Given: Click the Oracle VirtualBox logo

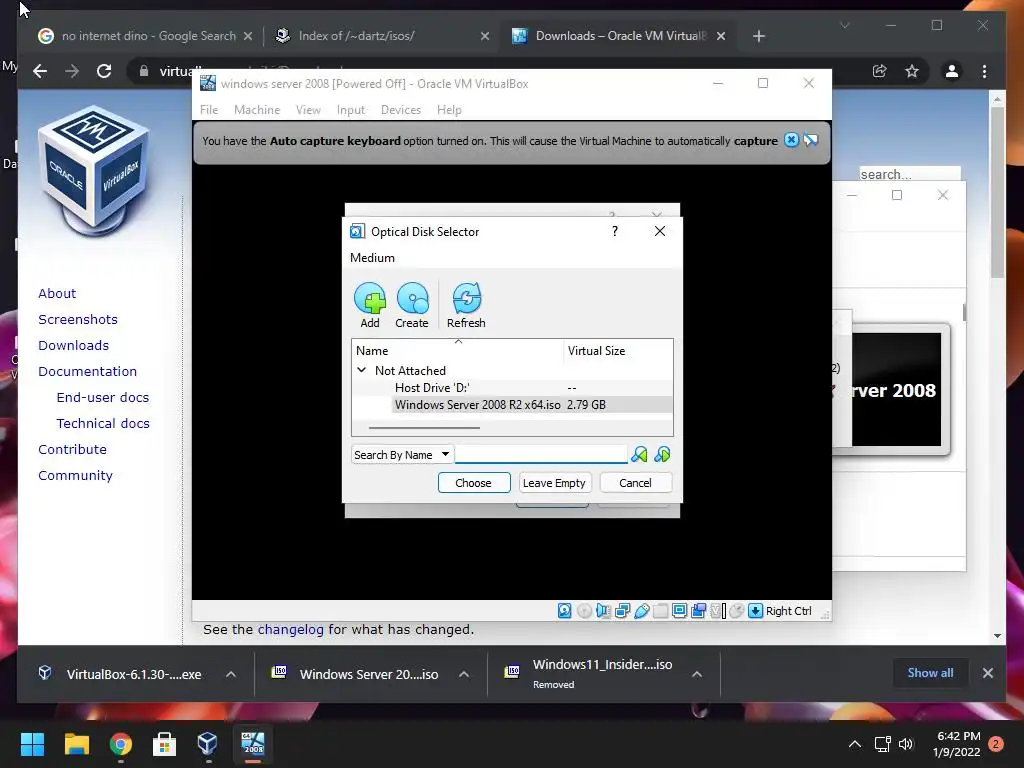Looking at the screenshot, I should coord(95,172).
